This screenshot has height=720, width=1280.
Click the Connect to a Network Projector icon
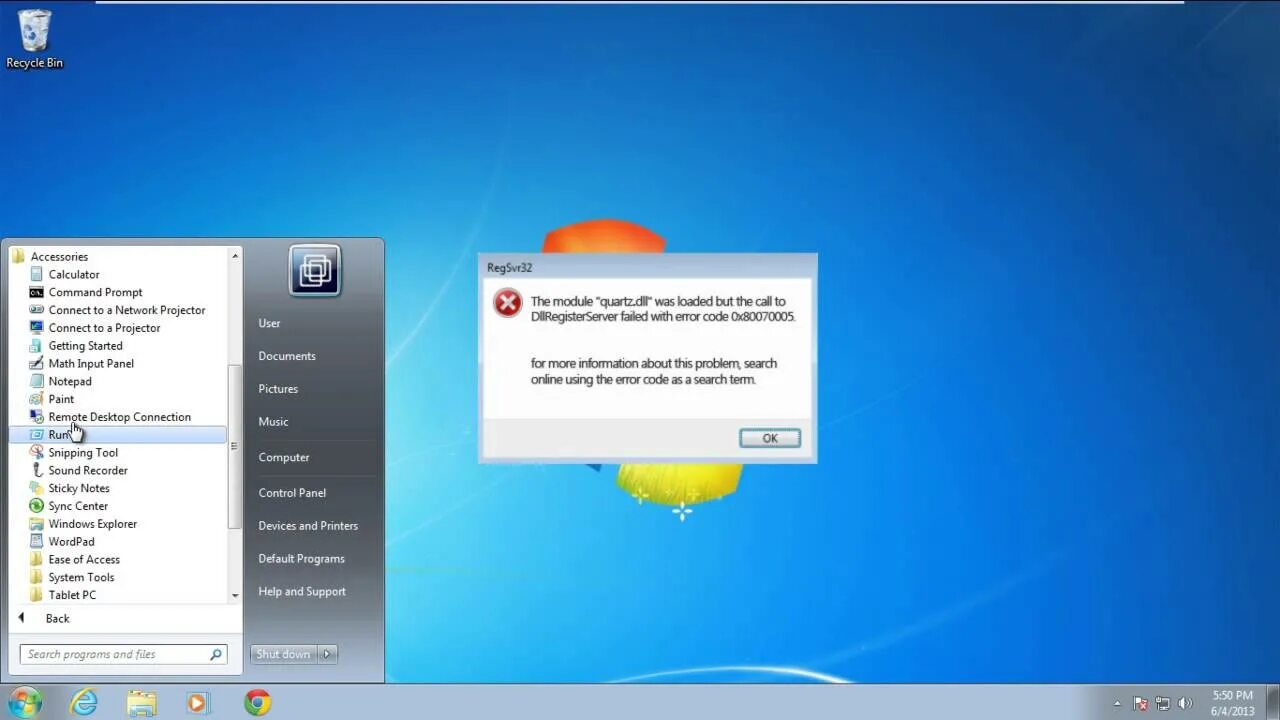(x=37, y=310)
